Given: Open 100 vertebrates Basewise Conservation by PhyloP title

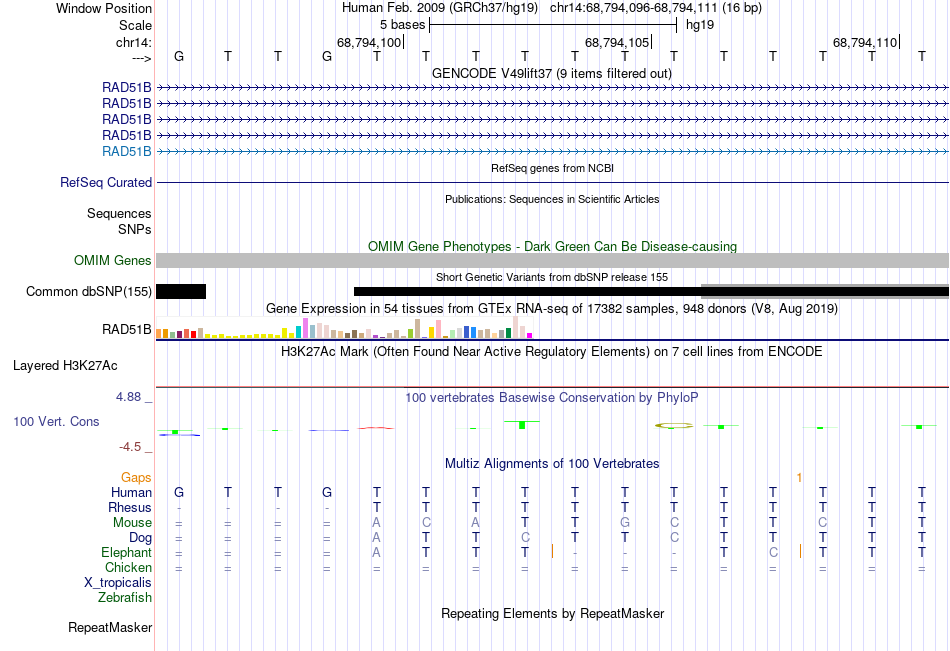Looking at the screenshot, I should [x=552, y=398].
